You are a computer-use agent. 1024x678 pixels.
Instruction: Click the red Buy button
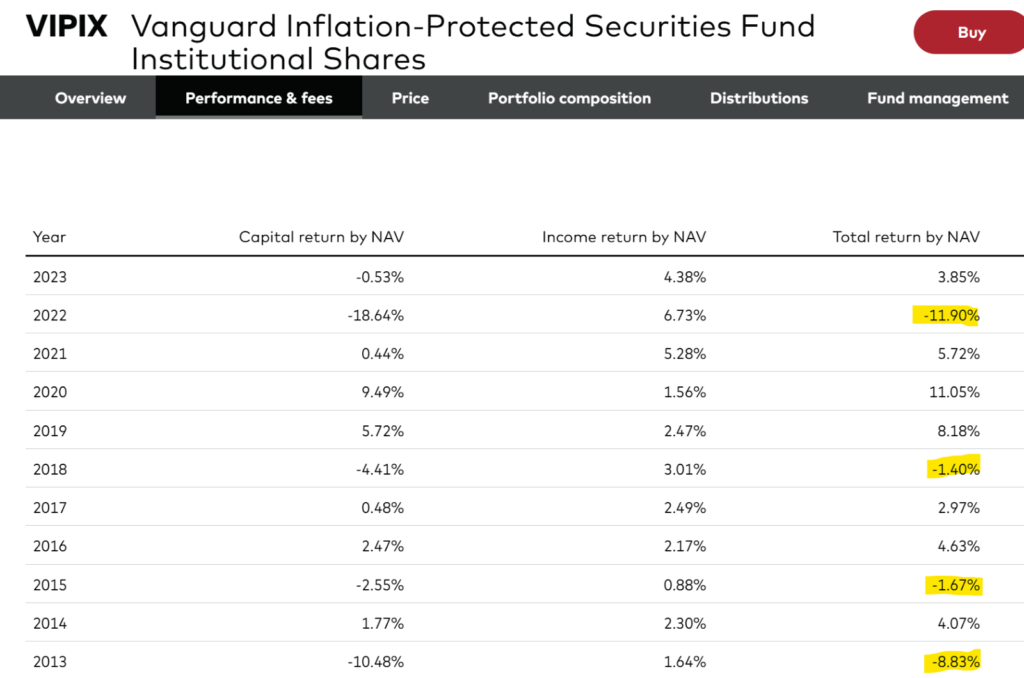(x=970, y=33)
